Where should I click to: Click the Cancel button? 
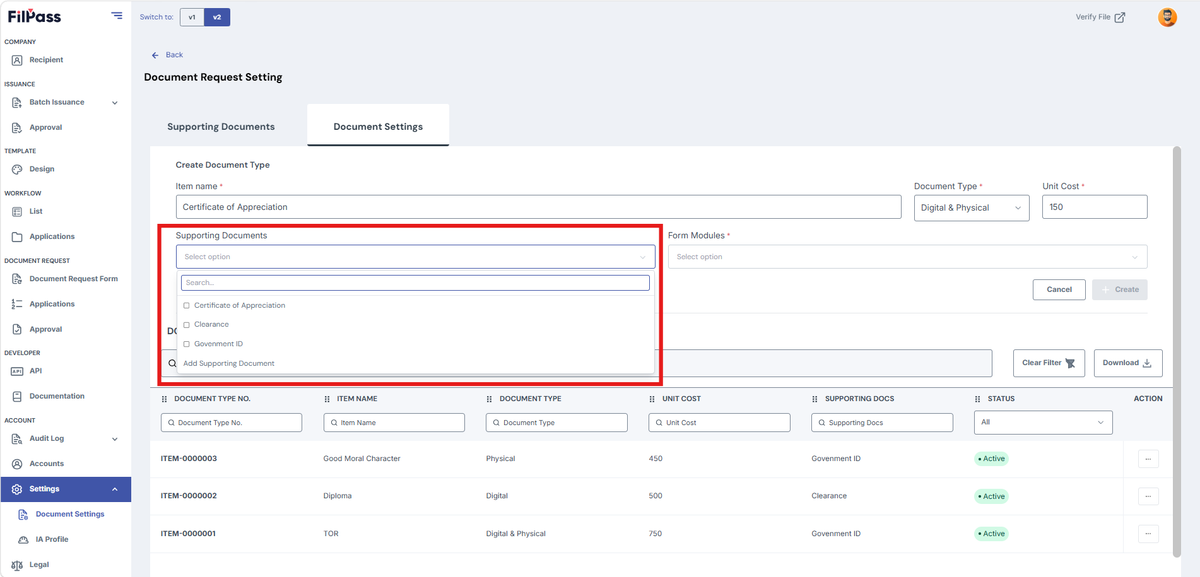(x=1059, y=289)
